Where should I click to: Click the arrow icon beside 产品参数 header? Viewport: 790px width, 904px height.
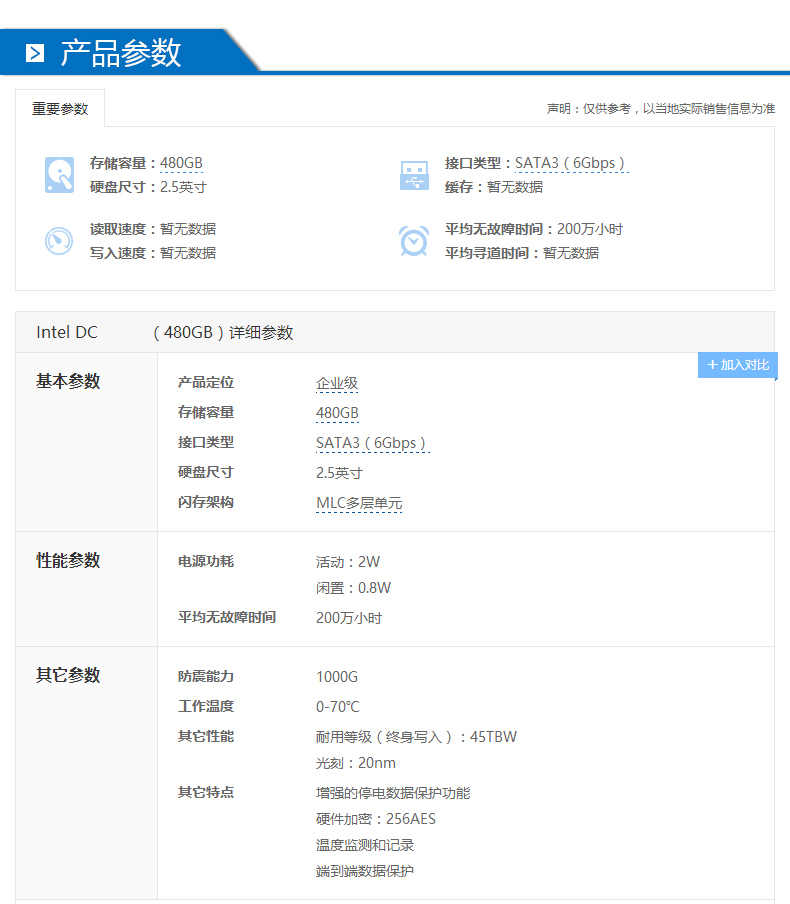tap(35, 53)
